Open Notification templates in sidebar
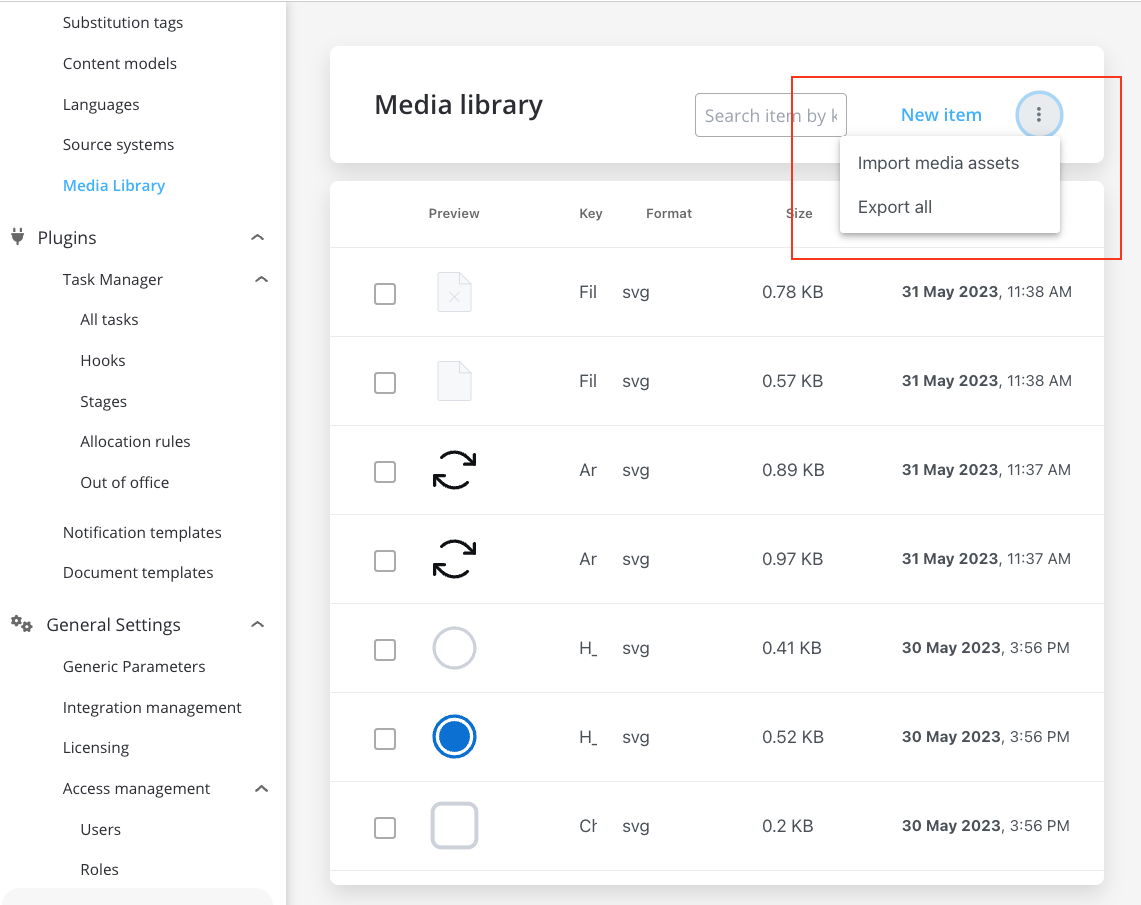This screenshot has height=905, width=1141. point(142,533)
